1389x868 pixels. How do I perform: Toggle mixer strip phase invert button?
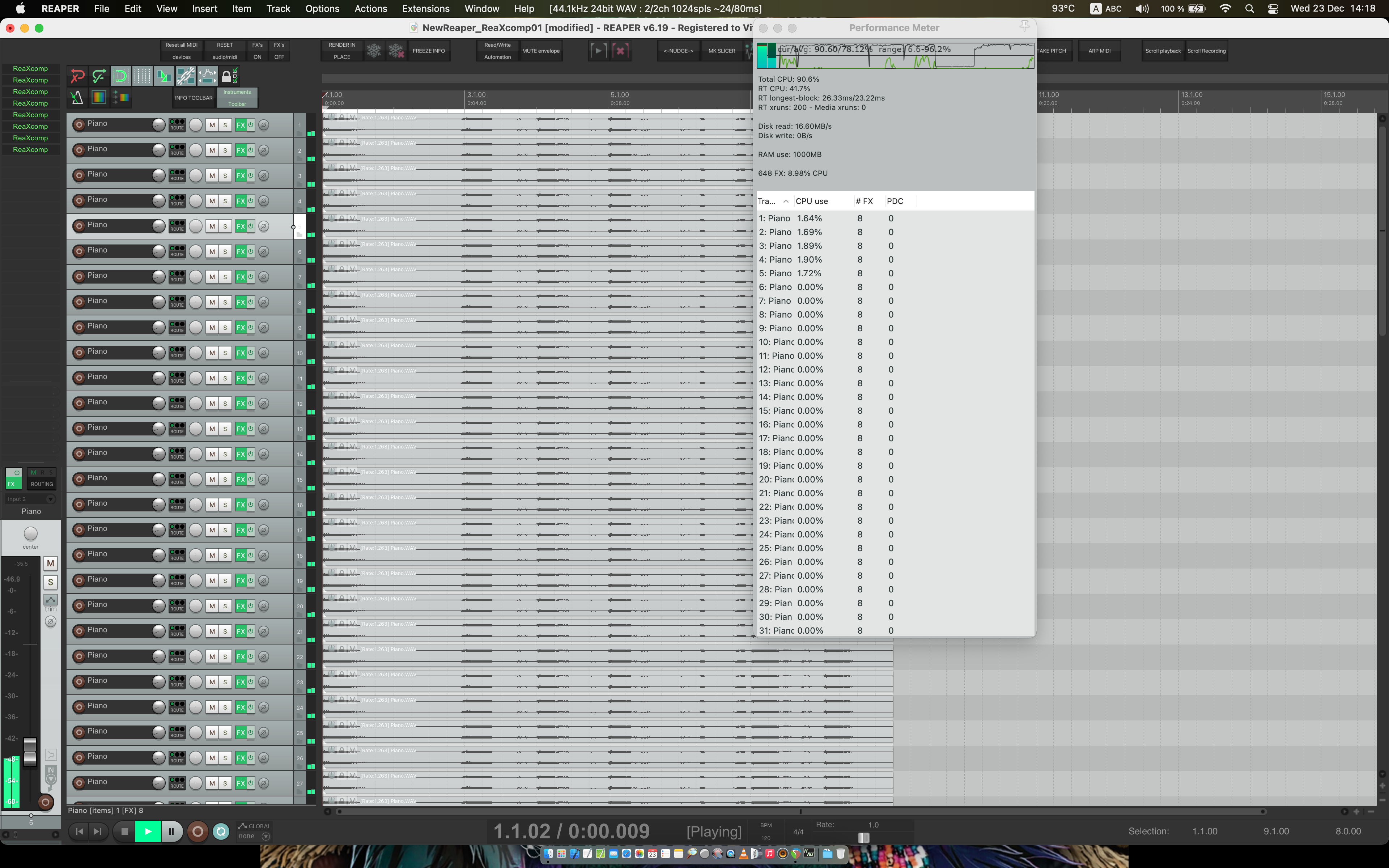[x=51, y=622]
